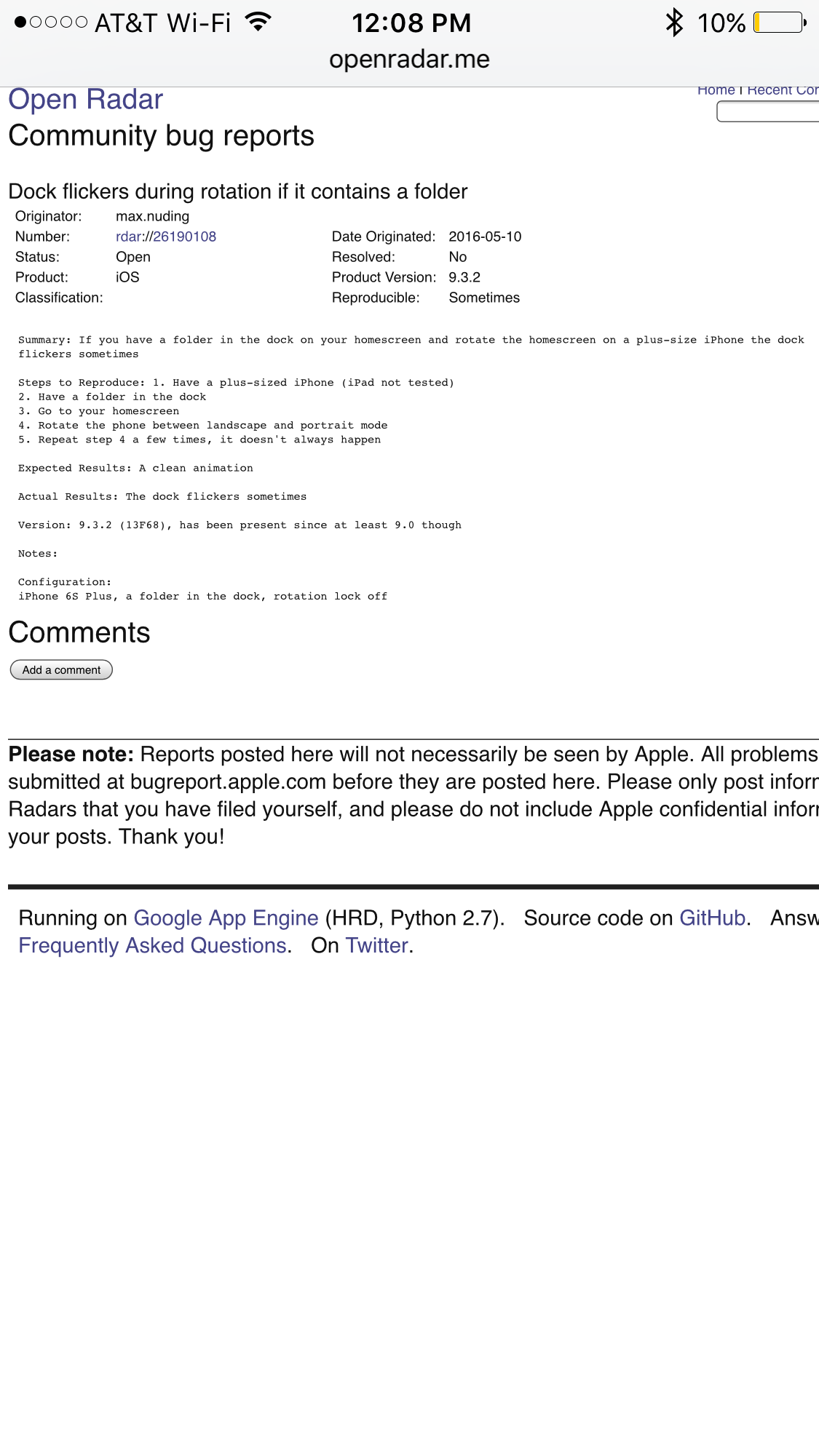Tap the iPhone 6S Plus configuration line
The height and width of the screenshot is (1456, 819).
[x=202, y=596]
